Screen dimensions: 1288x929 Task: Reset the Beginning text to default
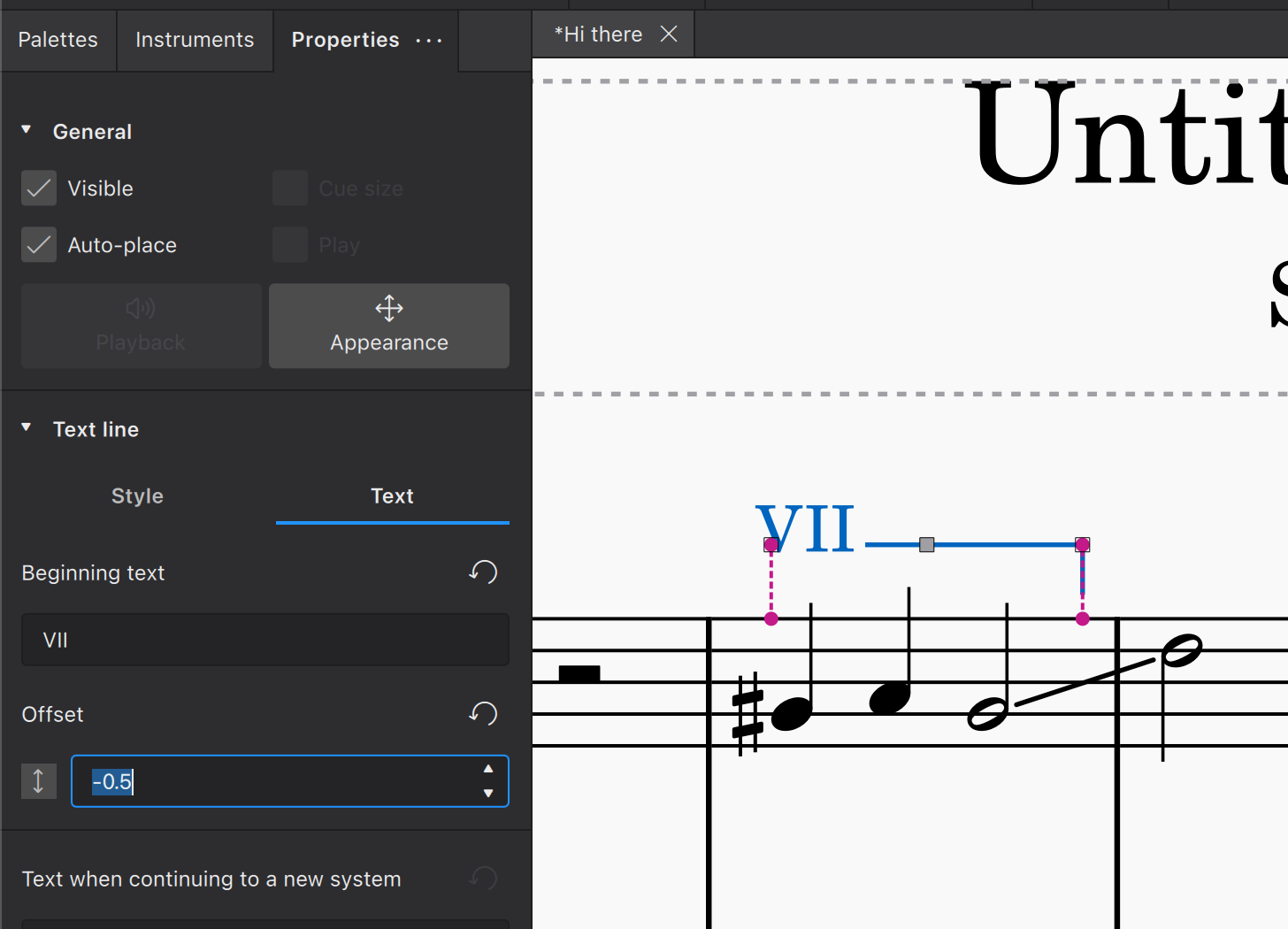tap(483, 572)
